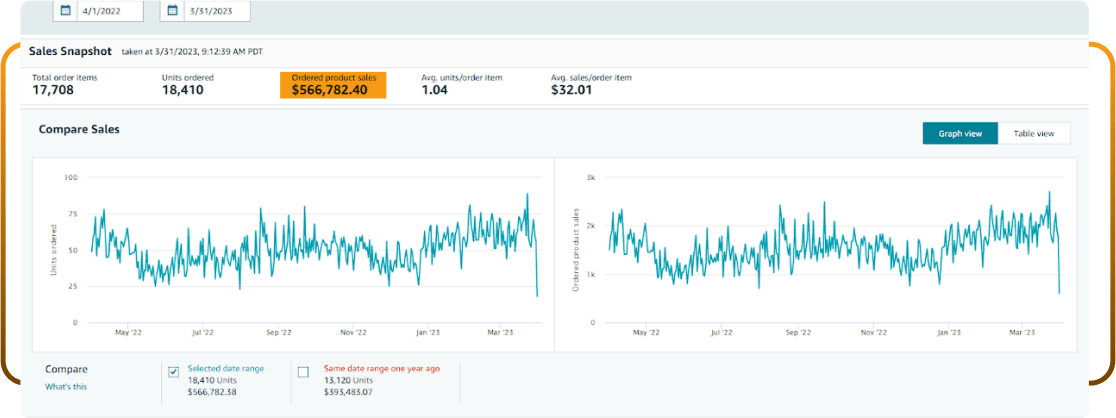Click the 4/1/2022 start date field
Screen dimensions: 1116x418
[x=108, y=11]
